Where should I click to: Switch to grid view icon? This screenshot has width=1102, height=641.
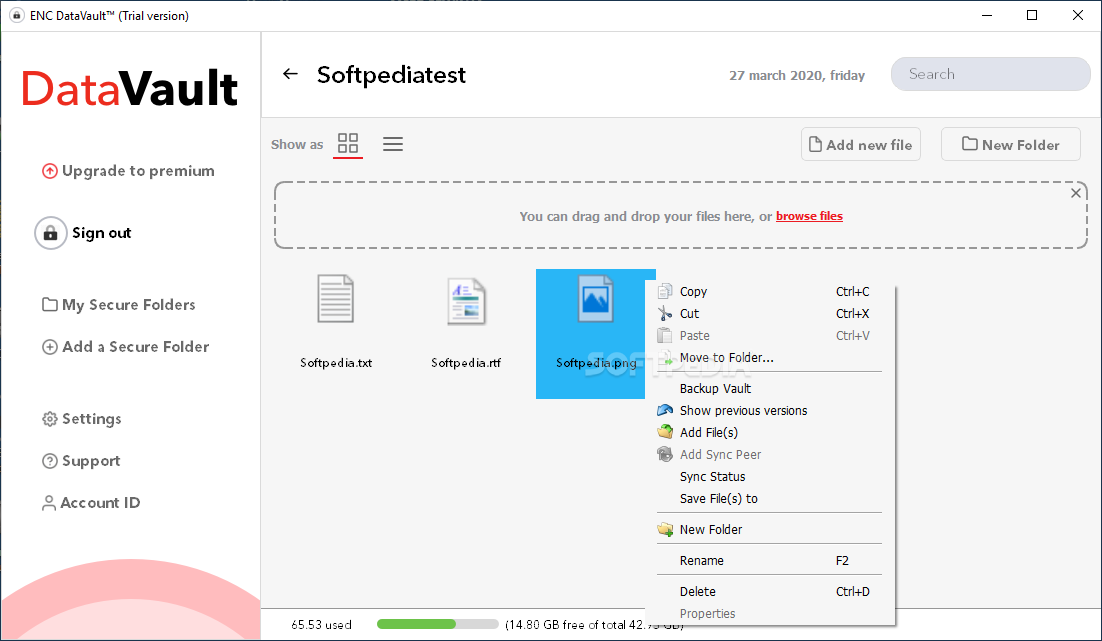(x=348, y=143)
